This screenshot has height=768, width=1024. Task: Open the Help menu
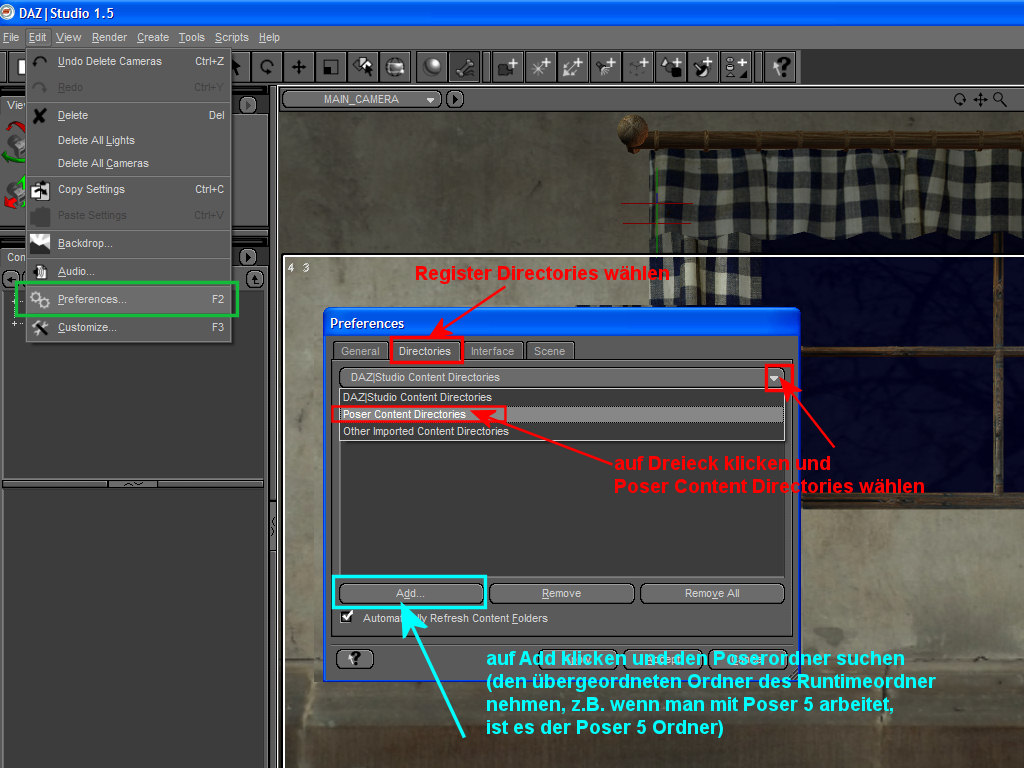(x=269, y=37)
